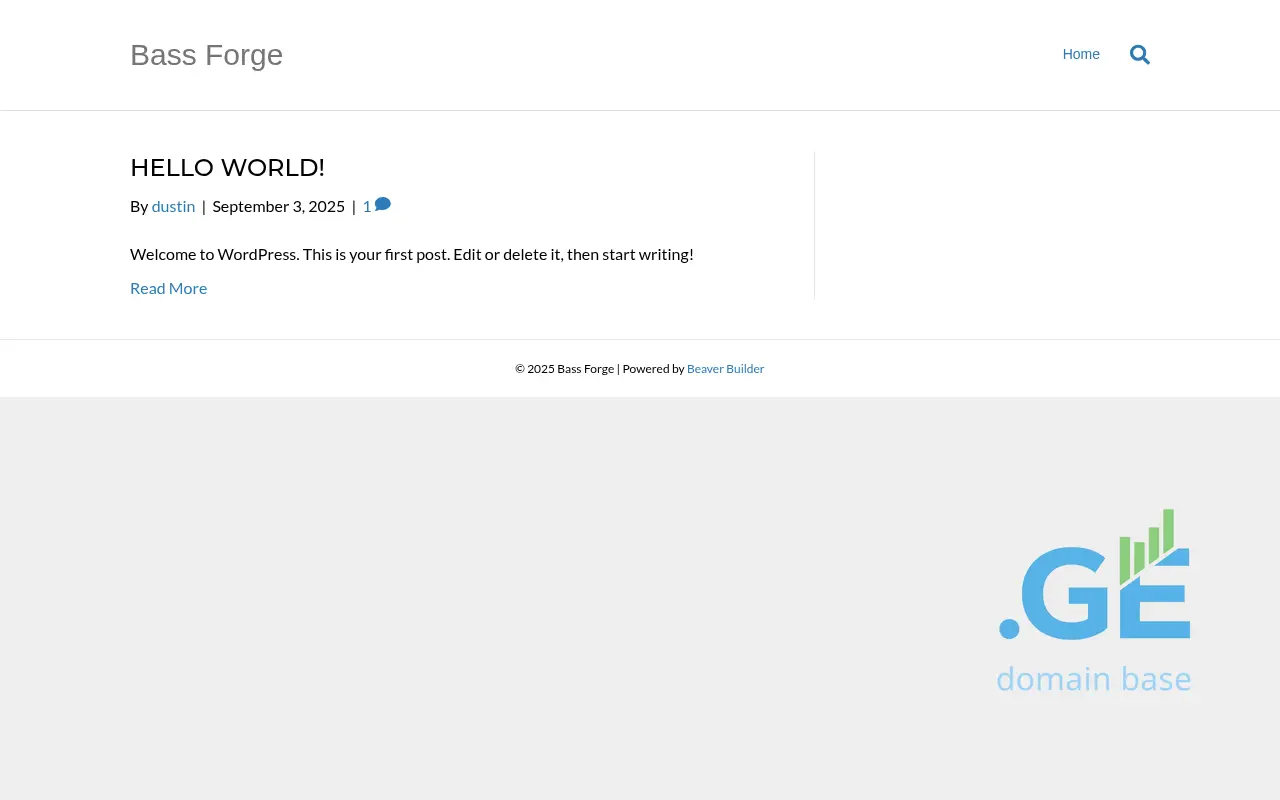Click the Bass Forge site title
Viewport: 1280px width, 800px height.
206,55
